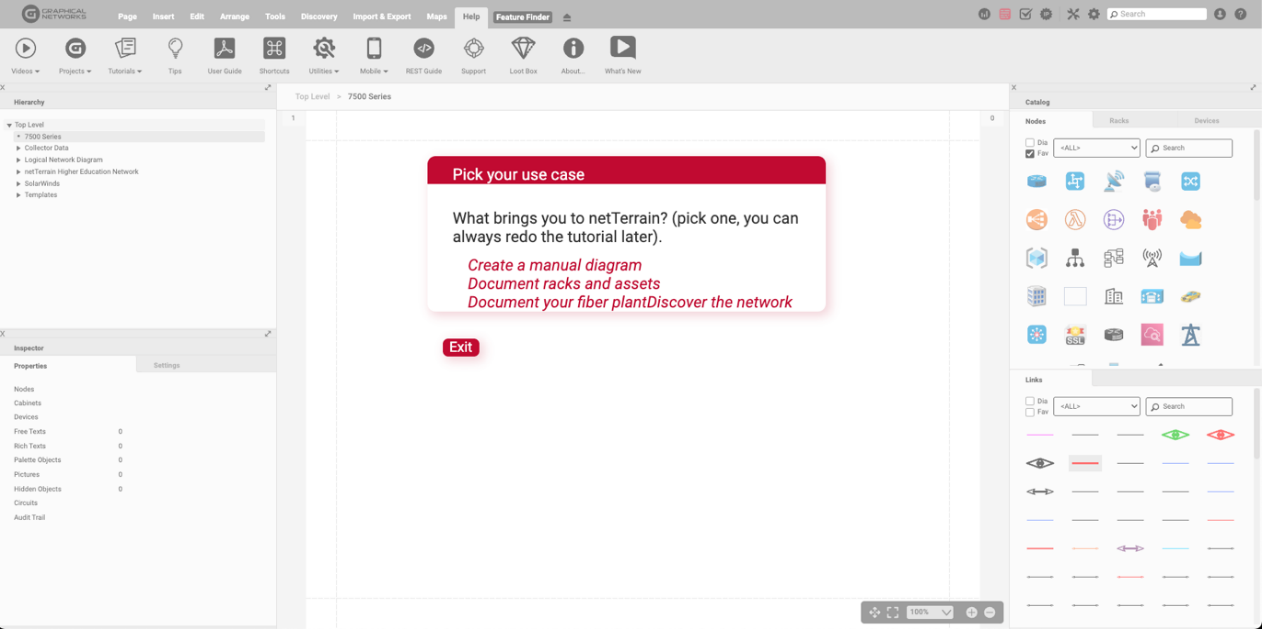Open the What's New icon
The image size is (1262, 629).
click(622, 48)
